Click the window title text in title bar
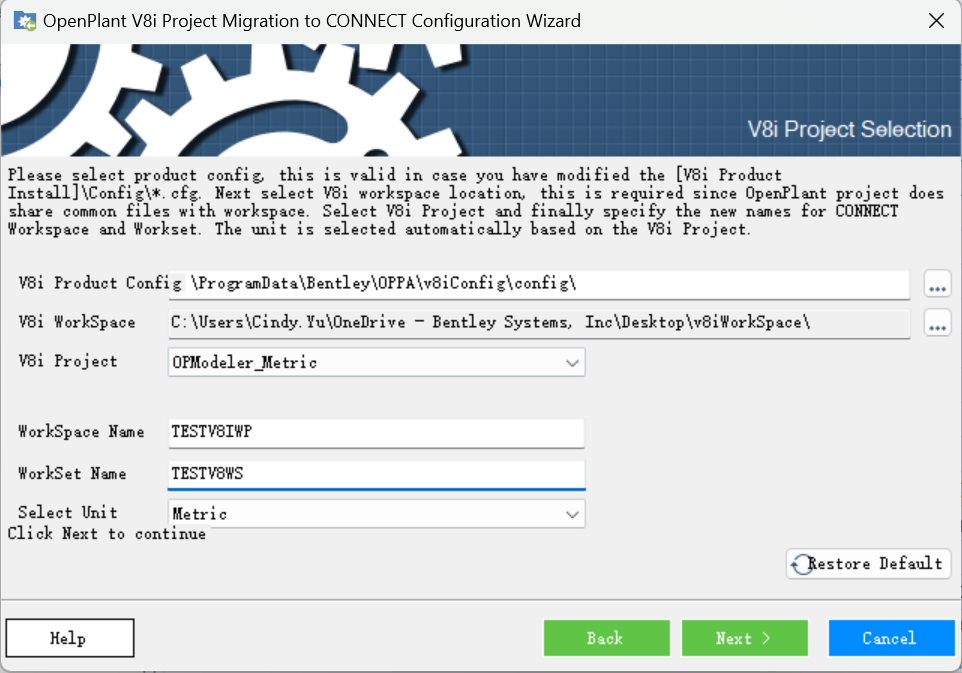Screen dimensions: 962x673 pyautogui.click(x=312, y=21)
